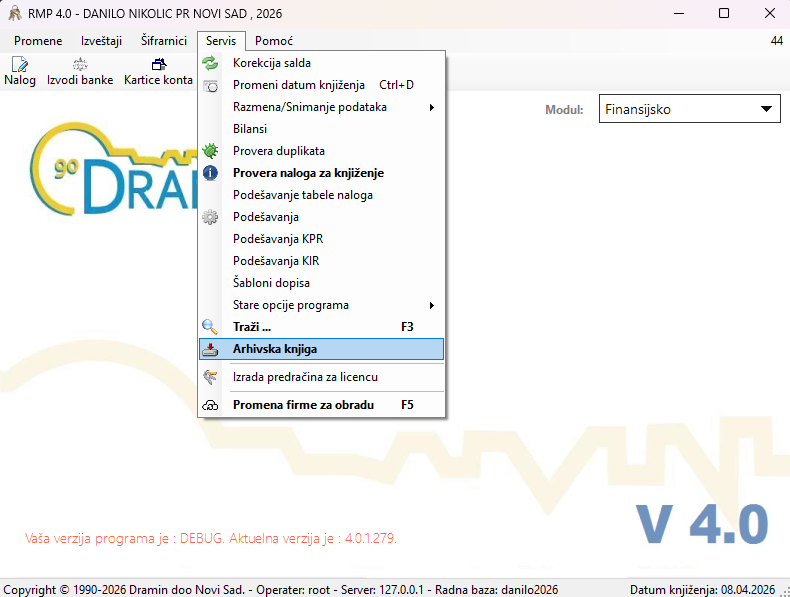Click the blue info icon beside Provera naloga
The image size is (790, 597).
point(210,173)
